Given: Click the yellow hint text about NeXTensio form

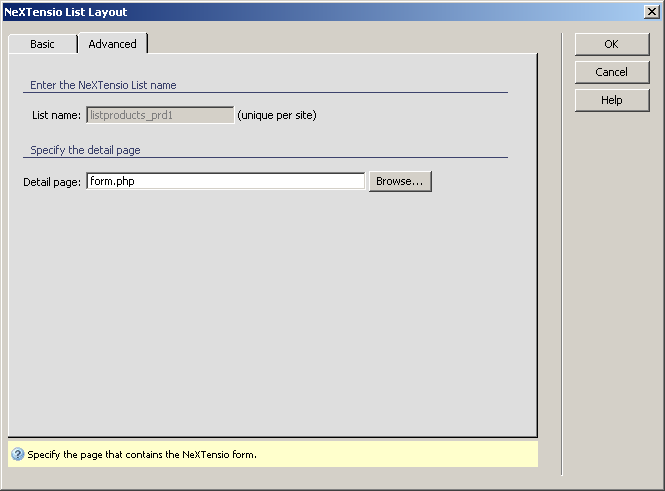Looking at the screenshot, I should (142, 455).
